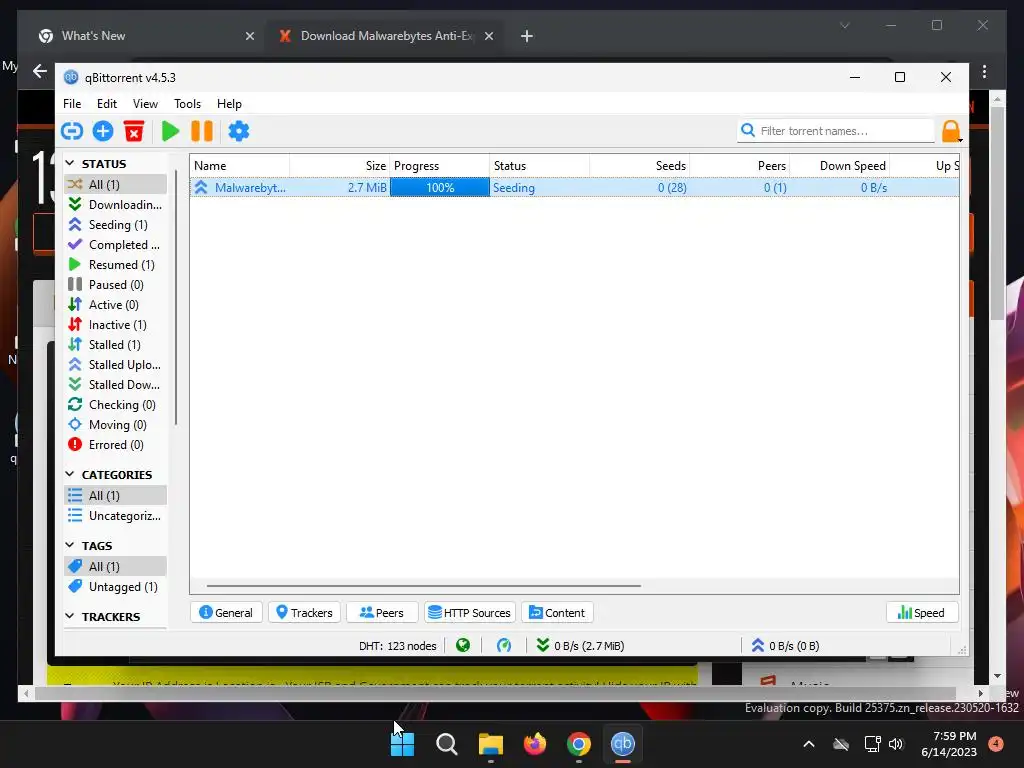The height and width of the screenshot is (768, 1024).
Task: Open the Help menu
Action: pos(229,104)
